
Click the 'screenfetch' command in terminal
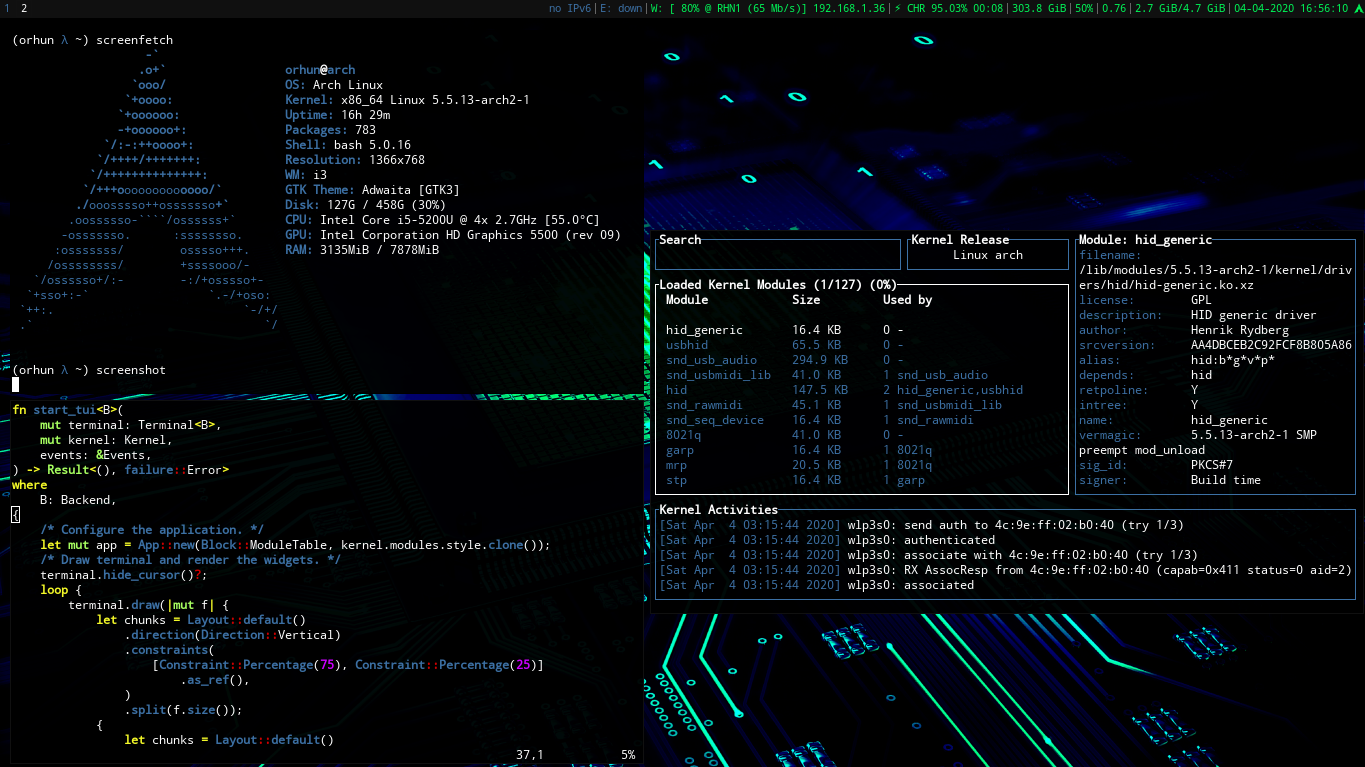tap(135, 40)
